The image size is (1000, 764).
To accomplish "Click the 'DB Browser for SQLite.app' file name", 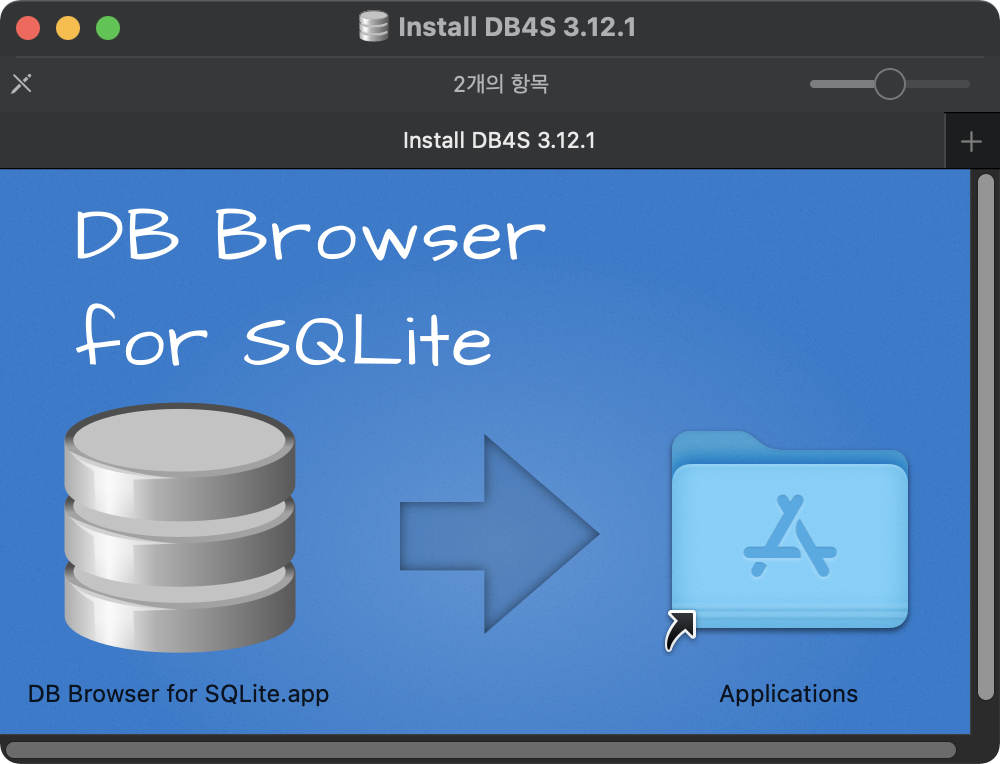I will click(179, 694).
